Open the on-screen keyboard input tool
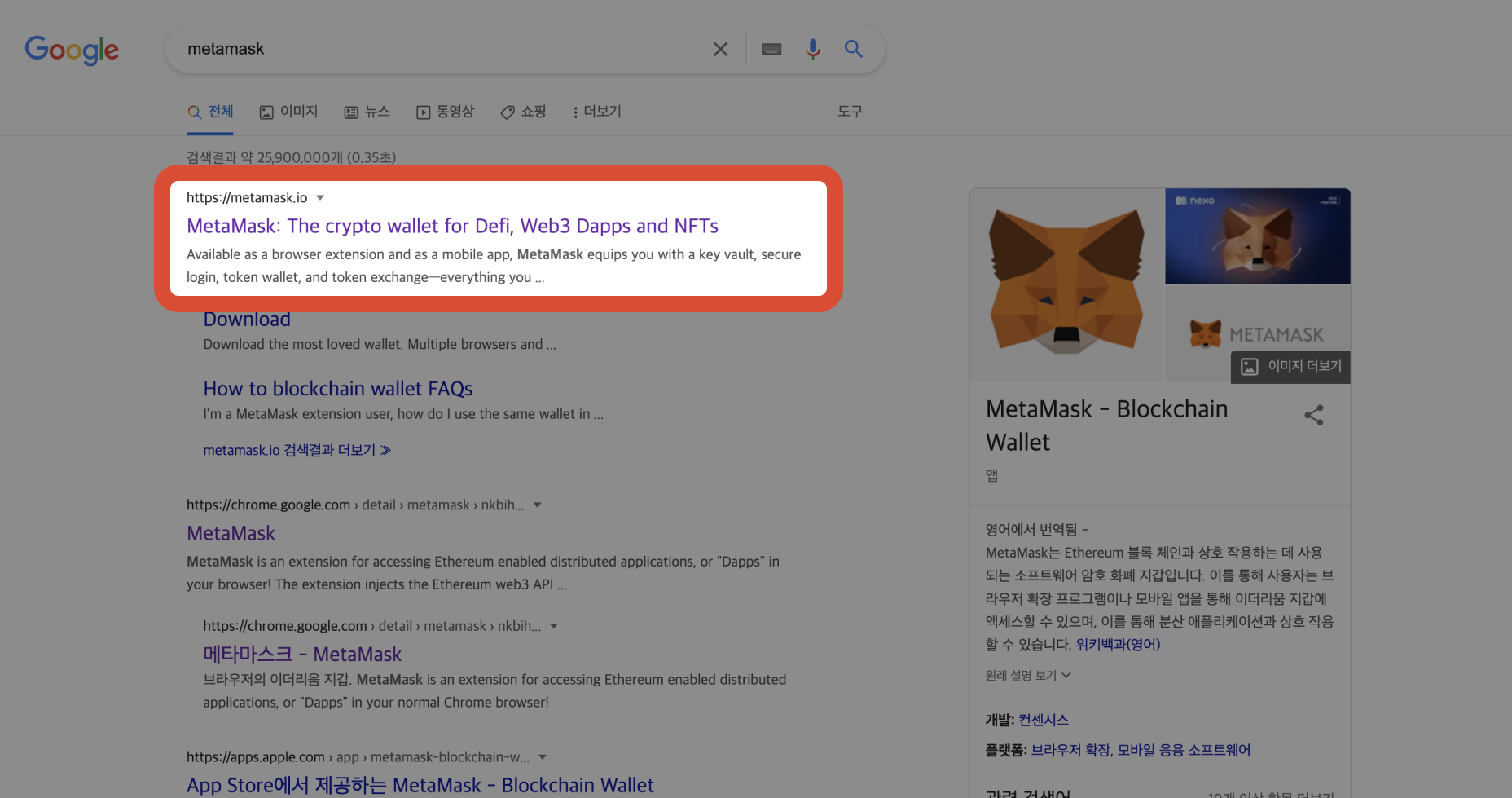1512x798 pixels. click(771, 49)
